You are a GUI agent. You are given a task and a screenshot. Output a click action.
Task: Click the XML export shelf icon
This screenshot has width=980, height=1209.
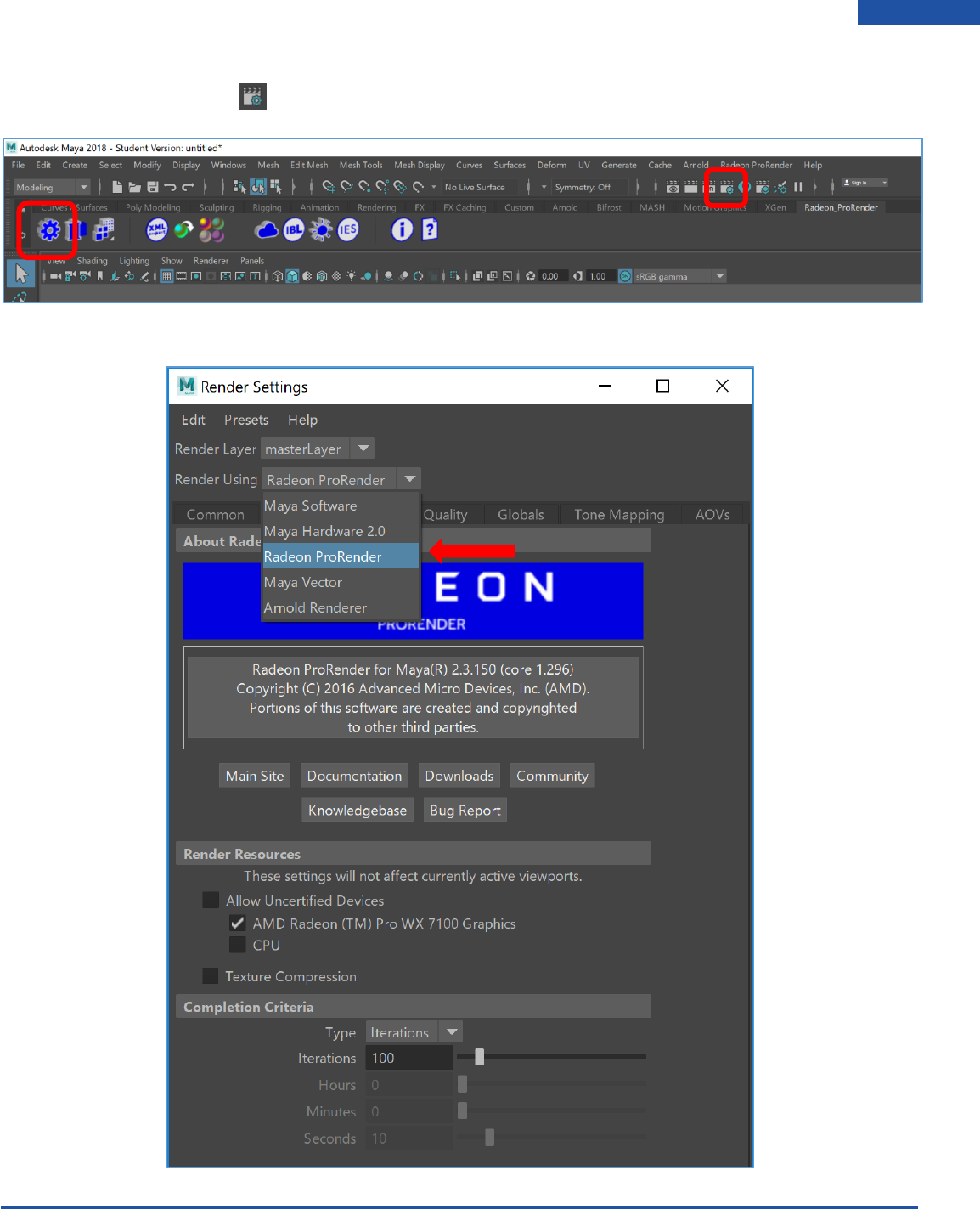[x=157, y=229]
